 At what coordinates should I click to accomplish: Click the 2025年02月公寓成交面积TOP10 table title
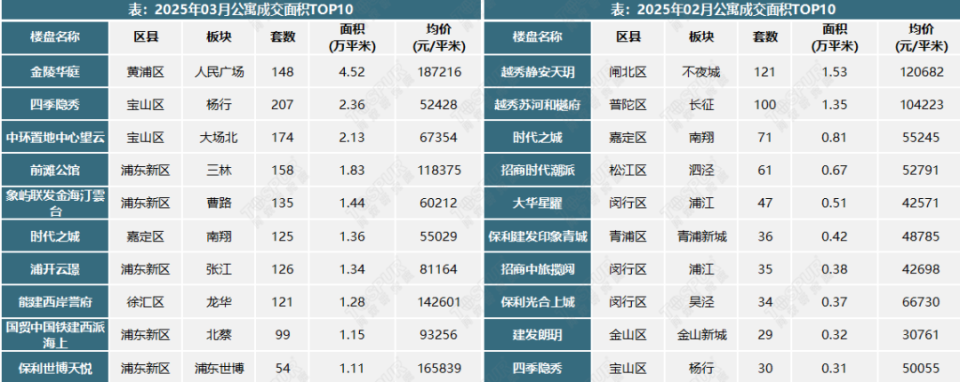coord(723,10)
